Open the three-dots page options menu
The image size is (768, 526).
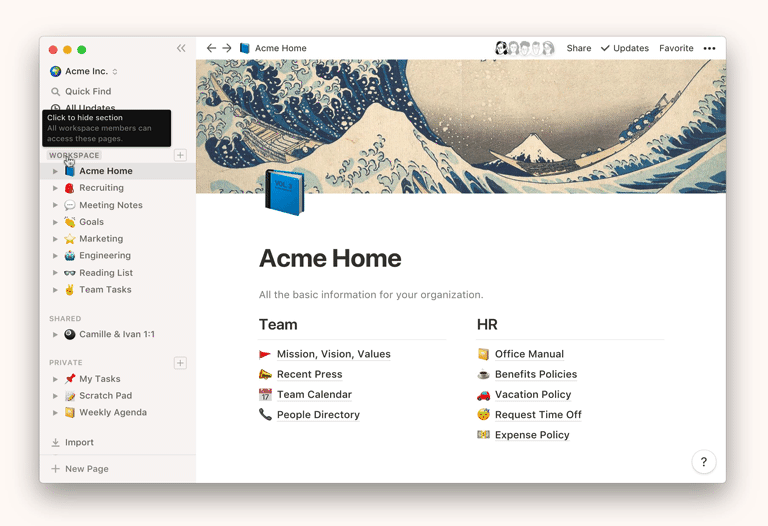click(x=709, y=48)
